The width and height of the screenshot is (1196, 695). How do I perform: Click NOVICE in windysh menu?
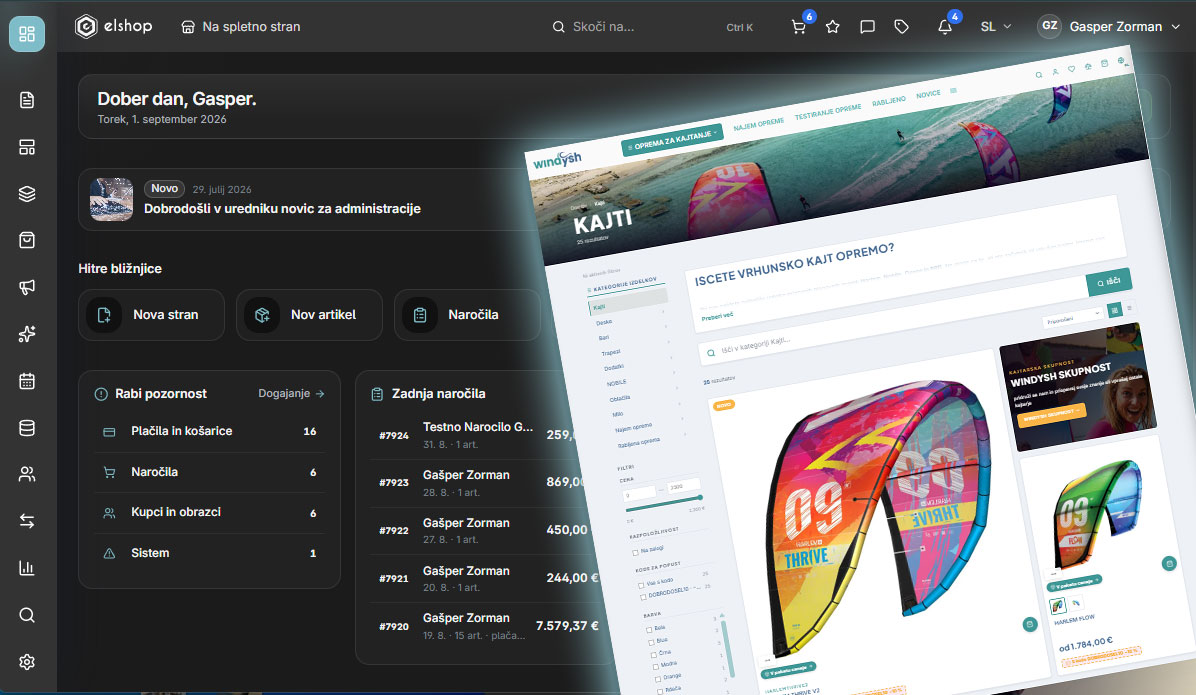(x=928, y=94)
